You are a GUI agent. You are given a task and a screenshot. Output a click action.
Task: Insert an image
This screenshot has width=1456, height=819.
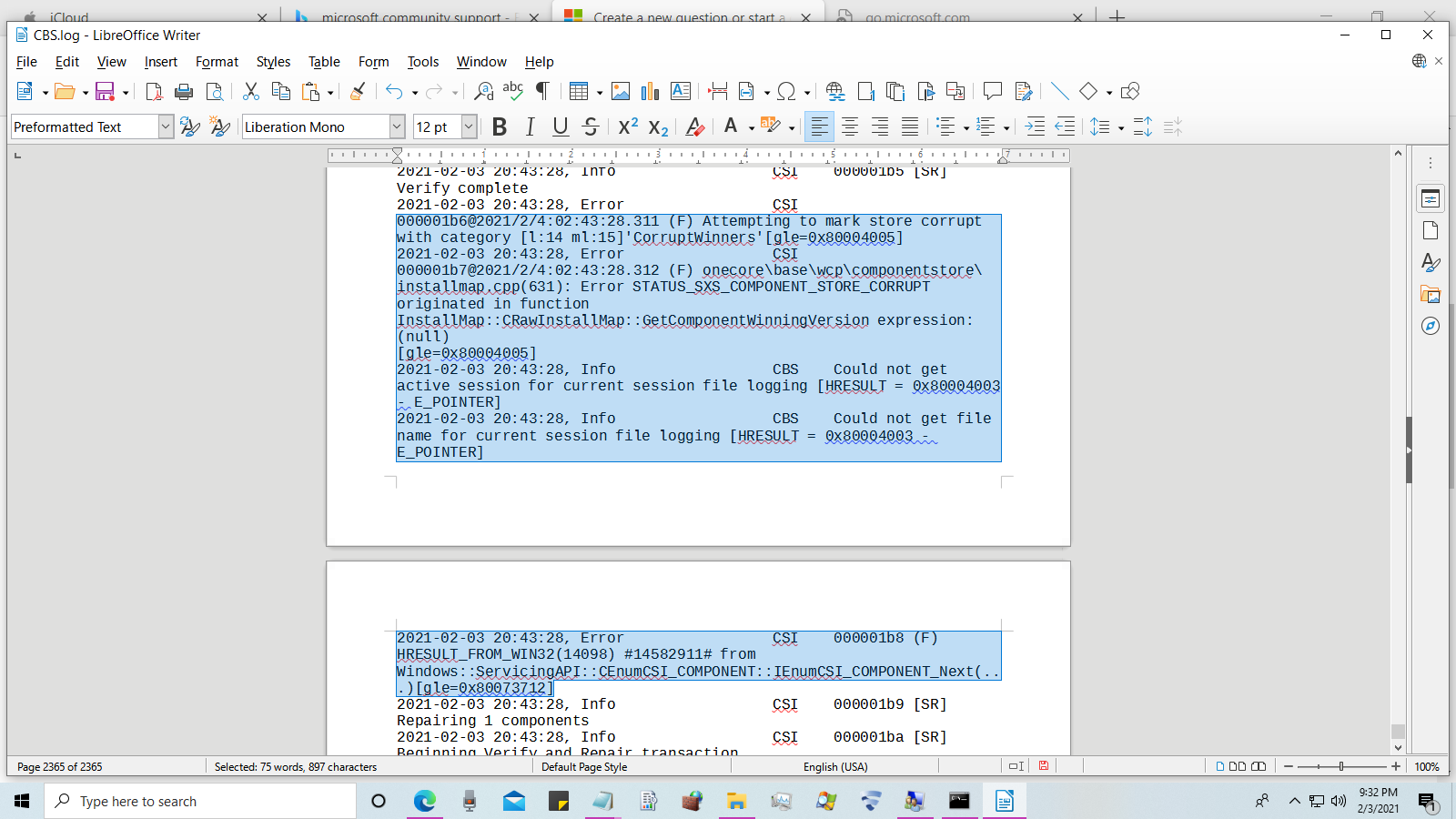(x=621, y=91)
